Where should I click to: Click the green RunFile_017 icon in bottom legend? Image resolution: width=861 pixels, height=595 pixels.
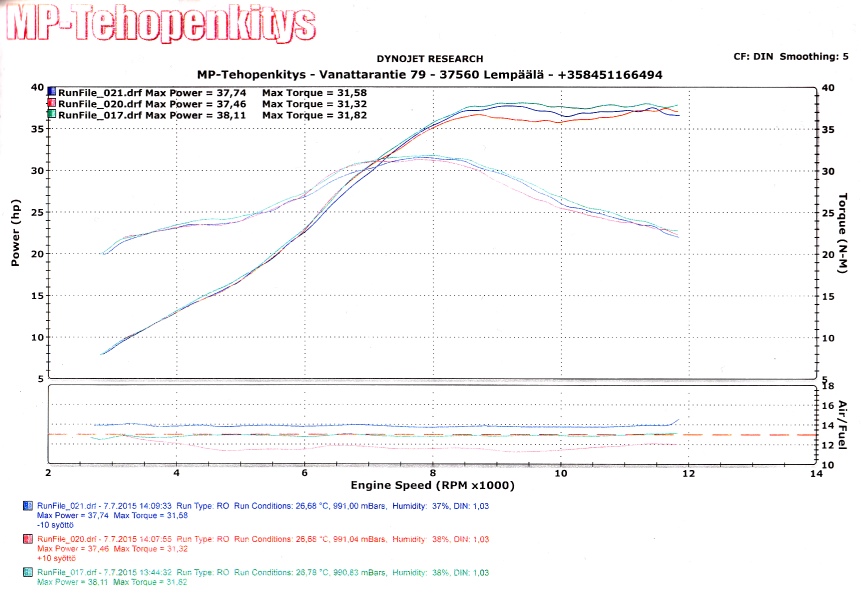pos(27,571)
